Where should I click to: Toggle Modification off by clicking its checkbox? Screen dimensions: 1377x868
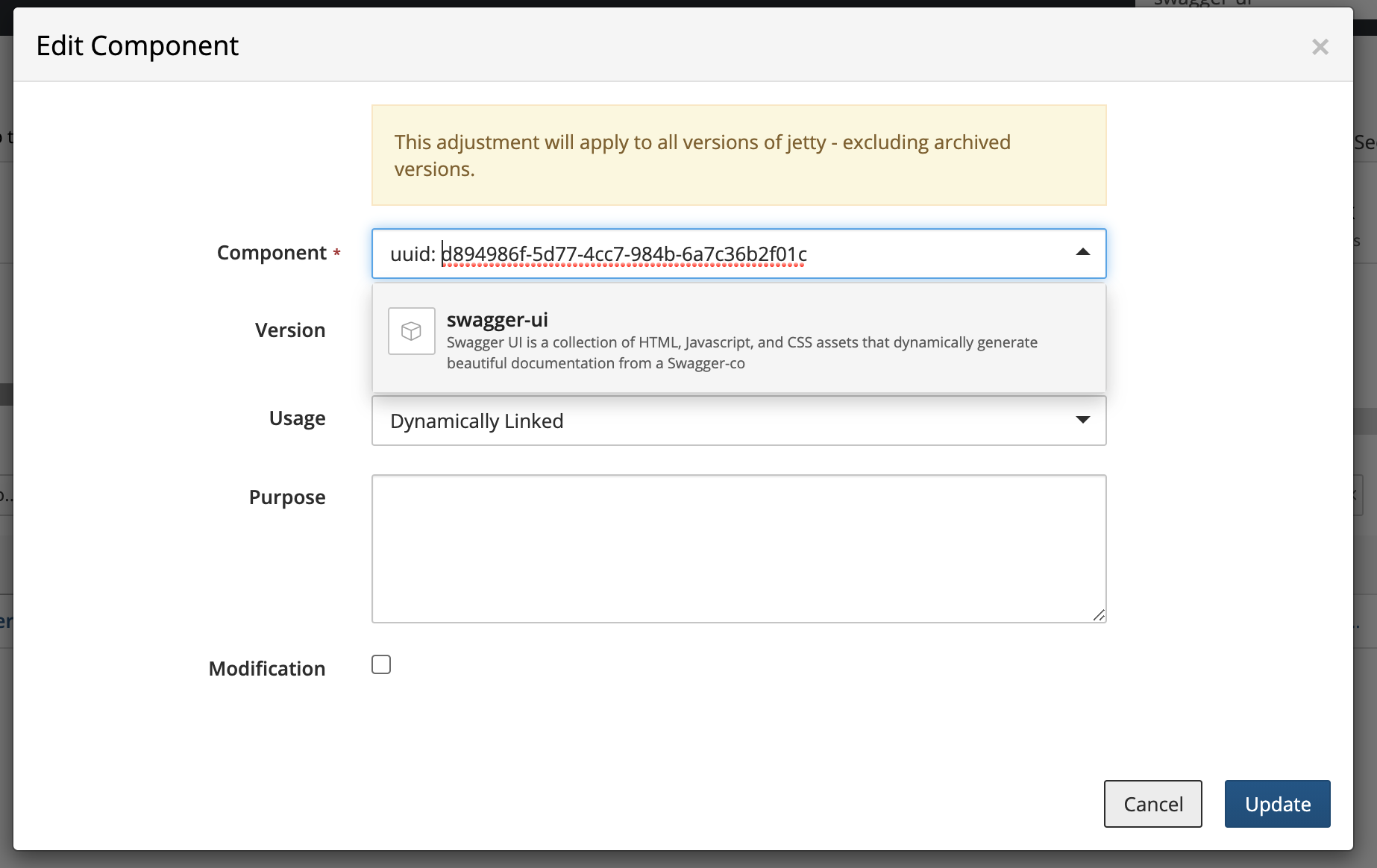point(381,664)
